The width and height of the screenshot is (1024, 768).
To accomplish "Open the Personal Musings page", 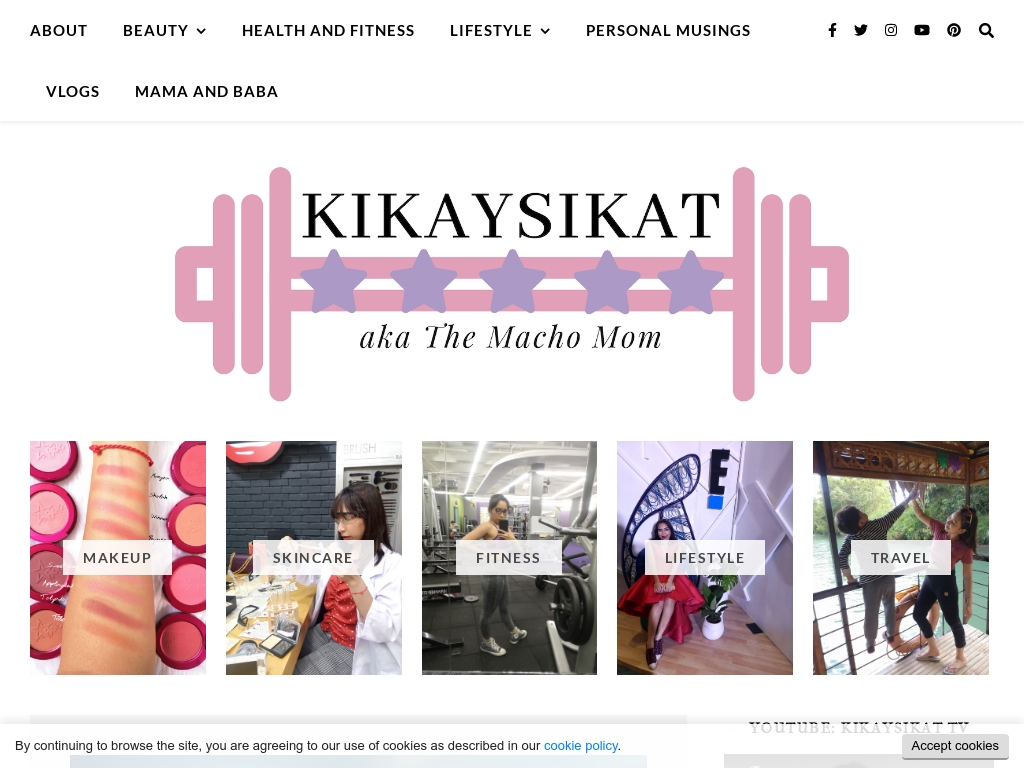I will [x=668, y=31].
